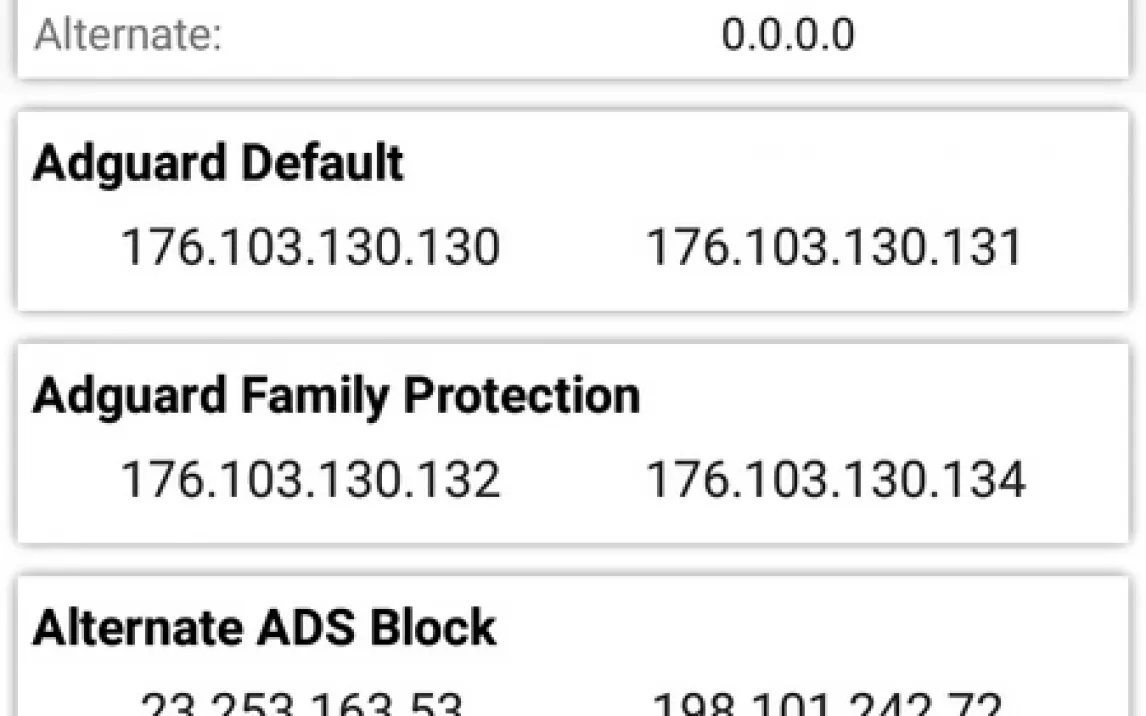This screenshot has height=716, width=1146.
Task: Click gap between Adguard Default and Family Protection cards
Action: pyautogui.click(x=572, y=327)
